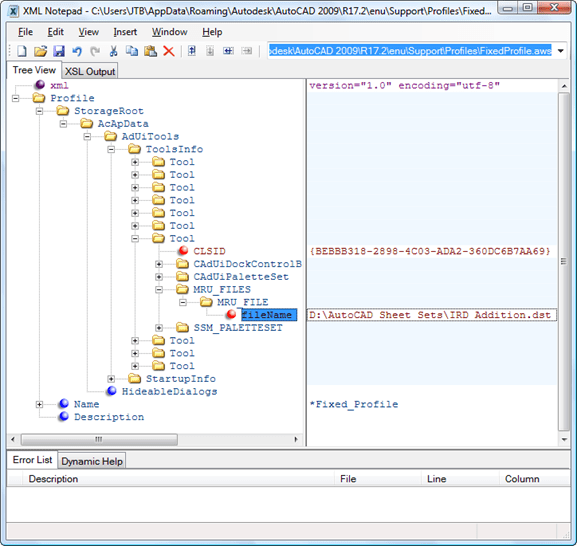Viewport: 577px width, 546px height.
Task: Open the Insert menu
Action: click(x=125, y=32)
